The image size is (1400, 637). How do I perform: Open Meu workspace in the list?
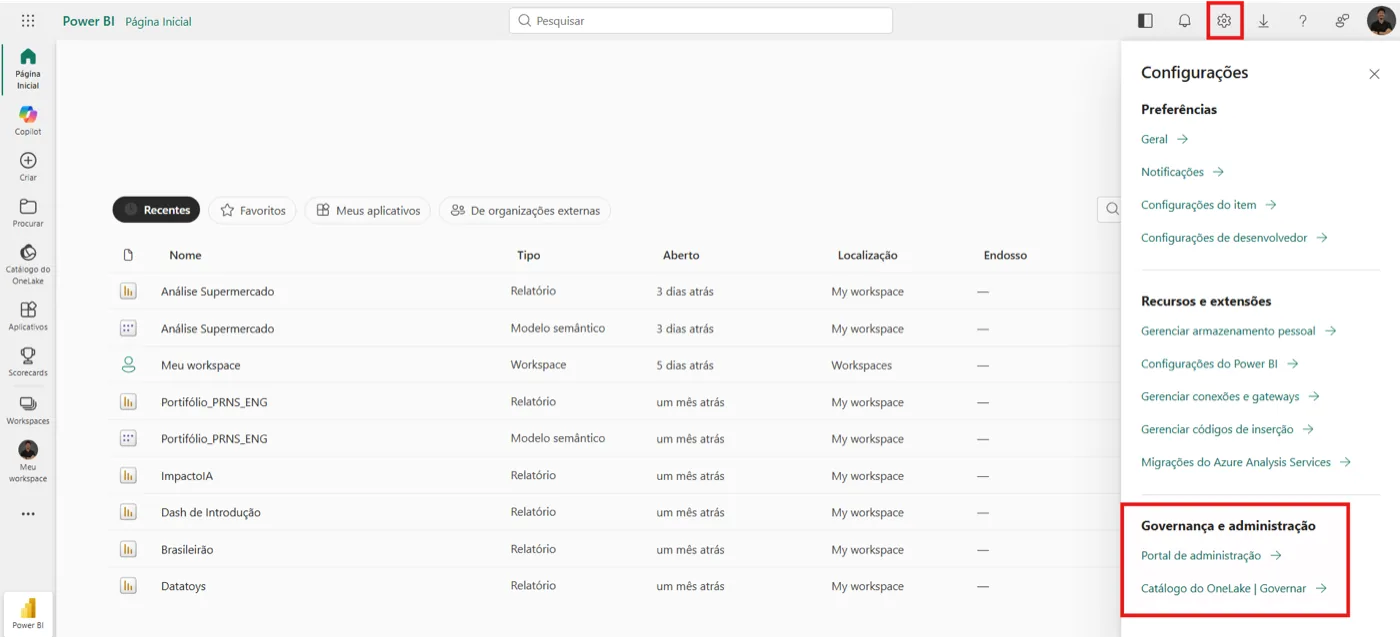200,365
